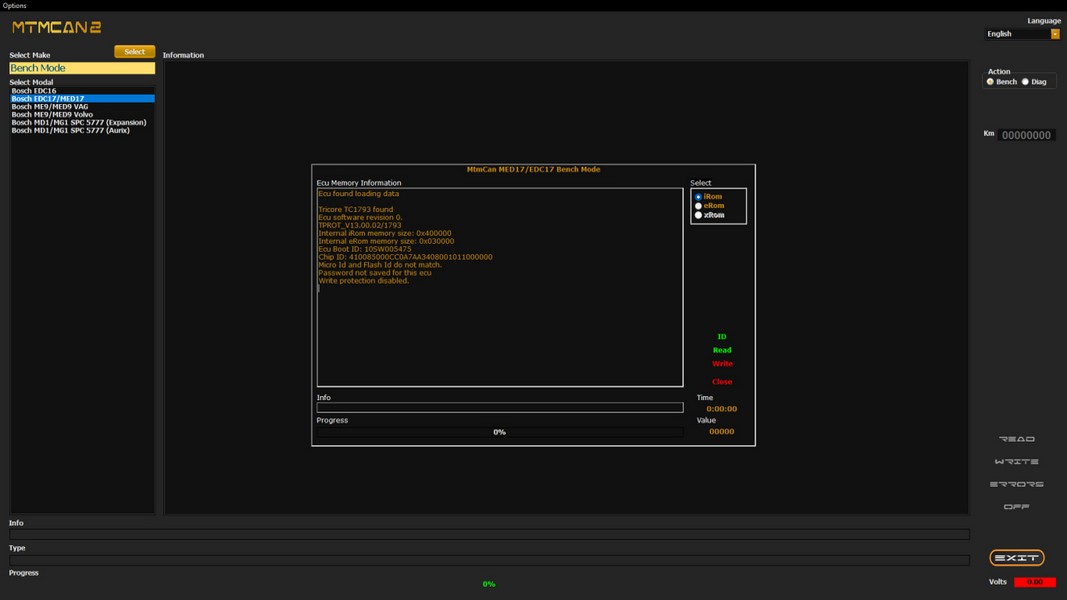
Task: Click the dialog progress bar at 0%
Action: tap(499, 432)
